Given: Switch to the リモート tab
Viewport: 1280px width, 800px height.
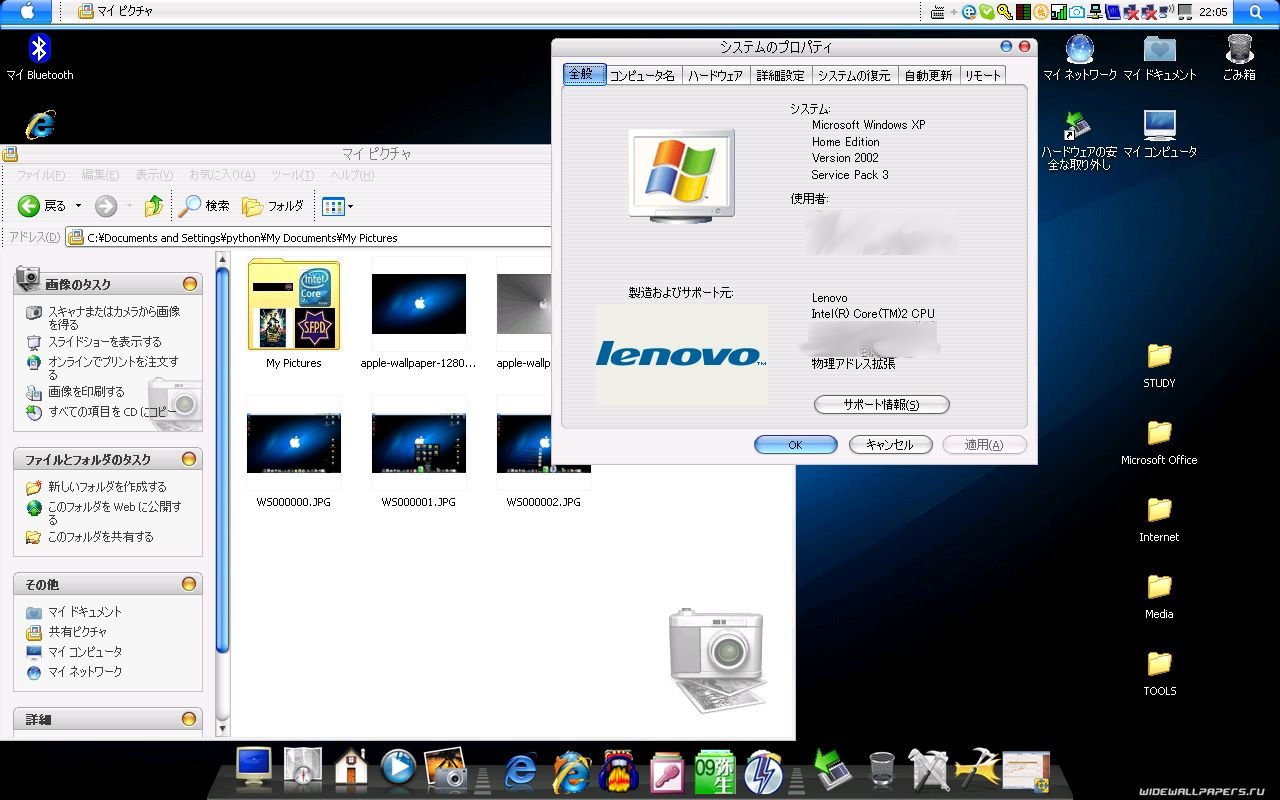Looking at the screenshot, I should click(983, 75).
